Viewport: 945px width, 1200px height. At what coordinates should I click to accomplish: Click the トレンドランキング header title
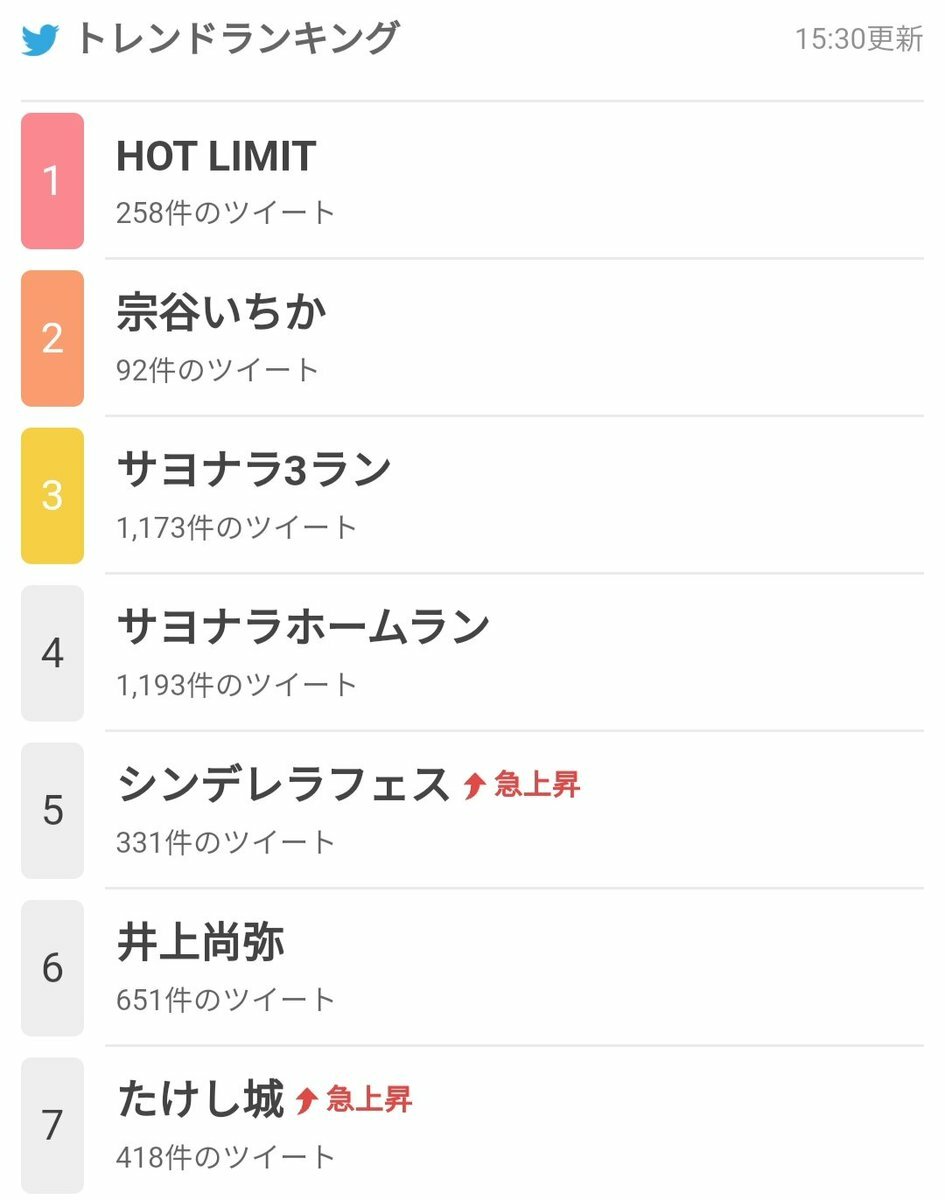237,39
